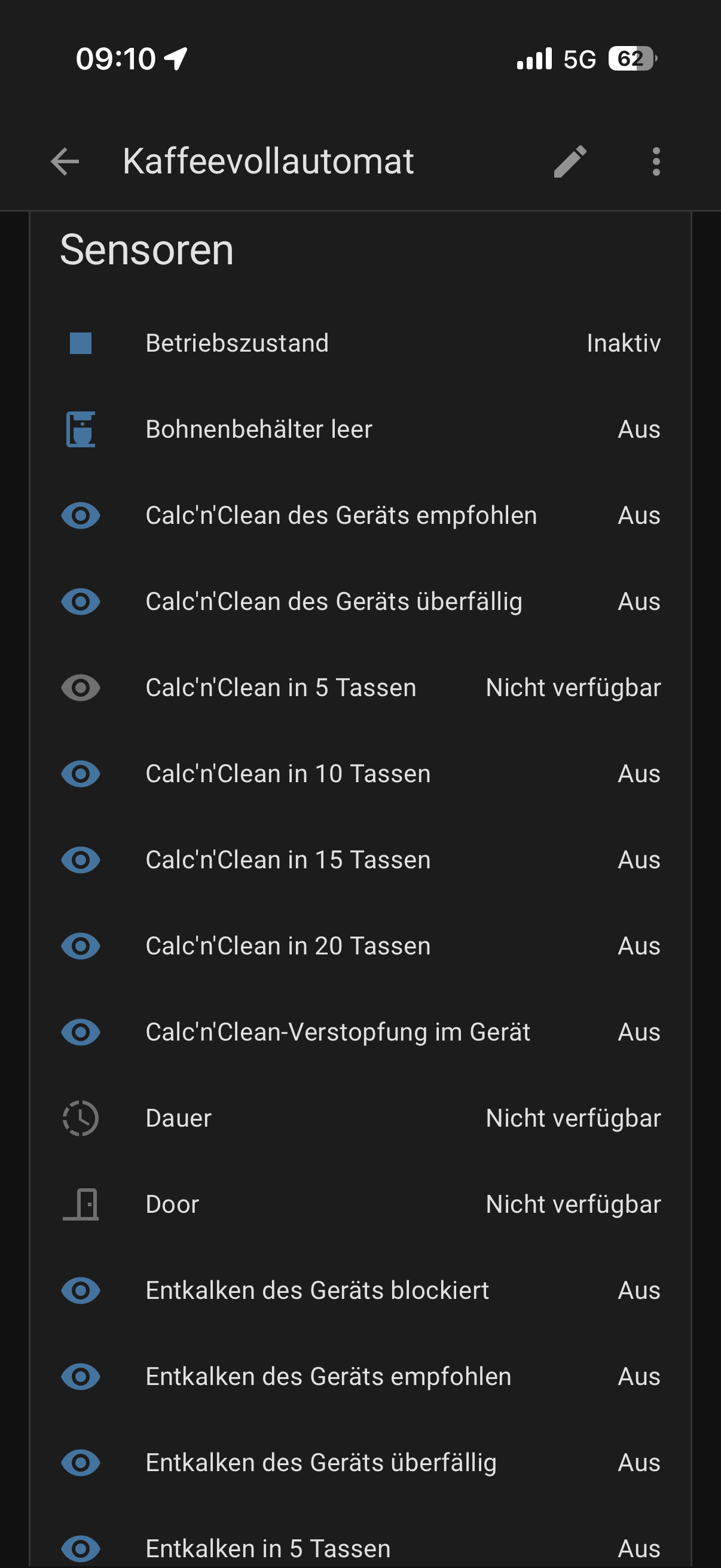Open the Calc'n'Clean in 15 Tassen row
The height and width of the screenshot is (1568, 721).
coord(360,860)
